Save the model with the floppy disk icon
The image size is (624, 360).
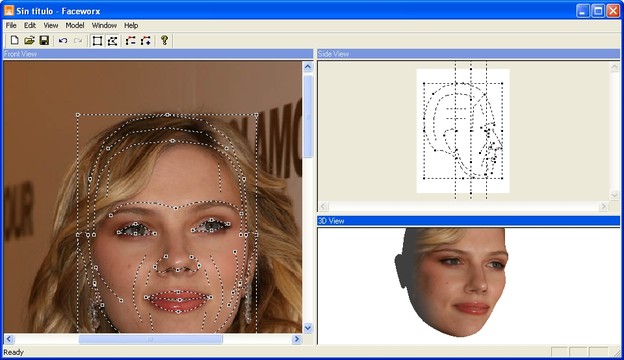[x=44, y=40]
